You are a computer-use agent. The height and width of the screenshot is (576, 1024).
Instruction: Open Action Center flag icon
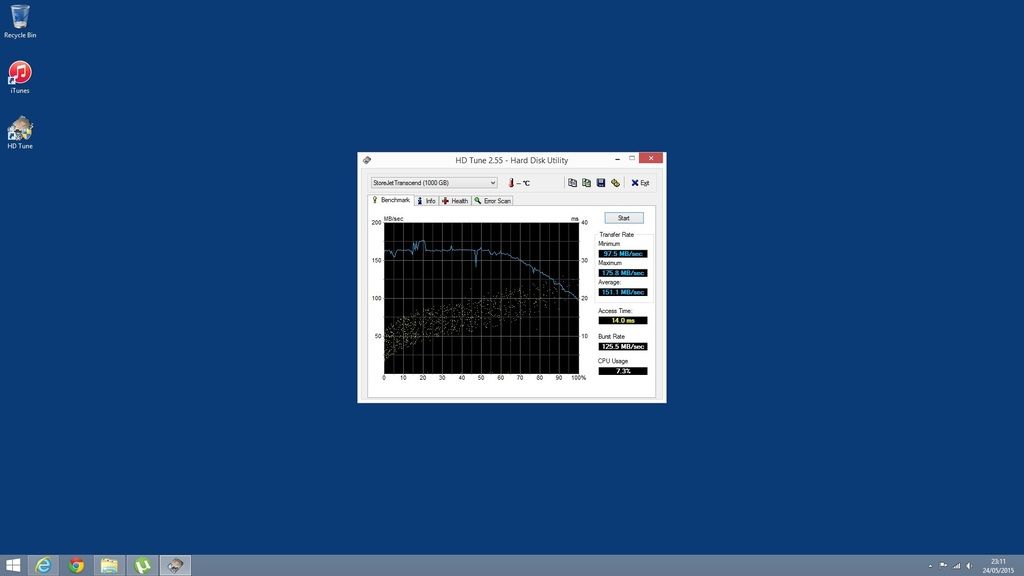coord(943,566)
